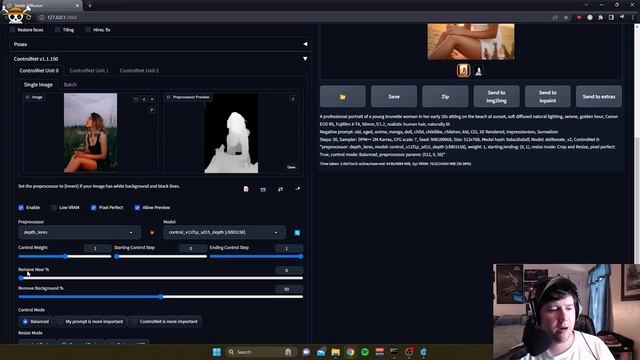The image size is (640, 360).
Task: Click the new canvas document icon
Action: click(246, 189)
